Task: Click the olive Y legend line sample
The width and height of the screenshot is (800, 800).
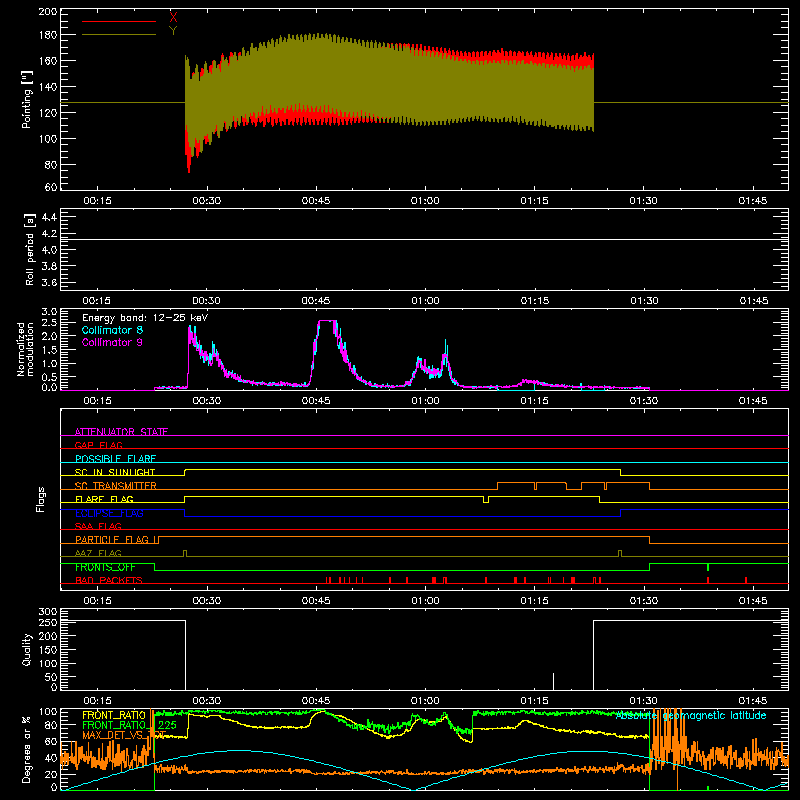Action: (x=119, y=35)
